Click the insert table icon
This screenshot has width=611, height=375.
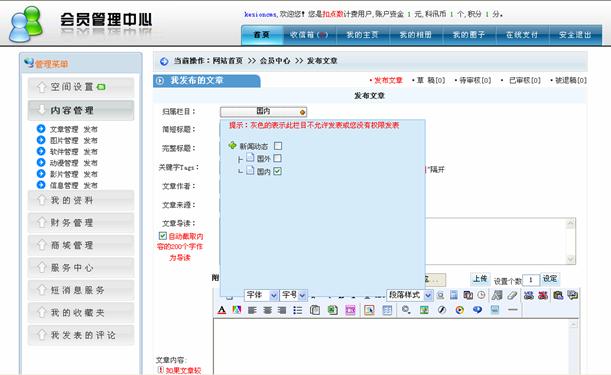[x=387, y=310]
